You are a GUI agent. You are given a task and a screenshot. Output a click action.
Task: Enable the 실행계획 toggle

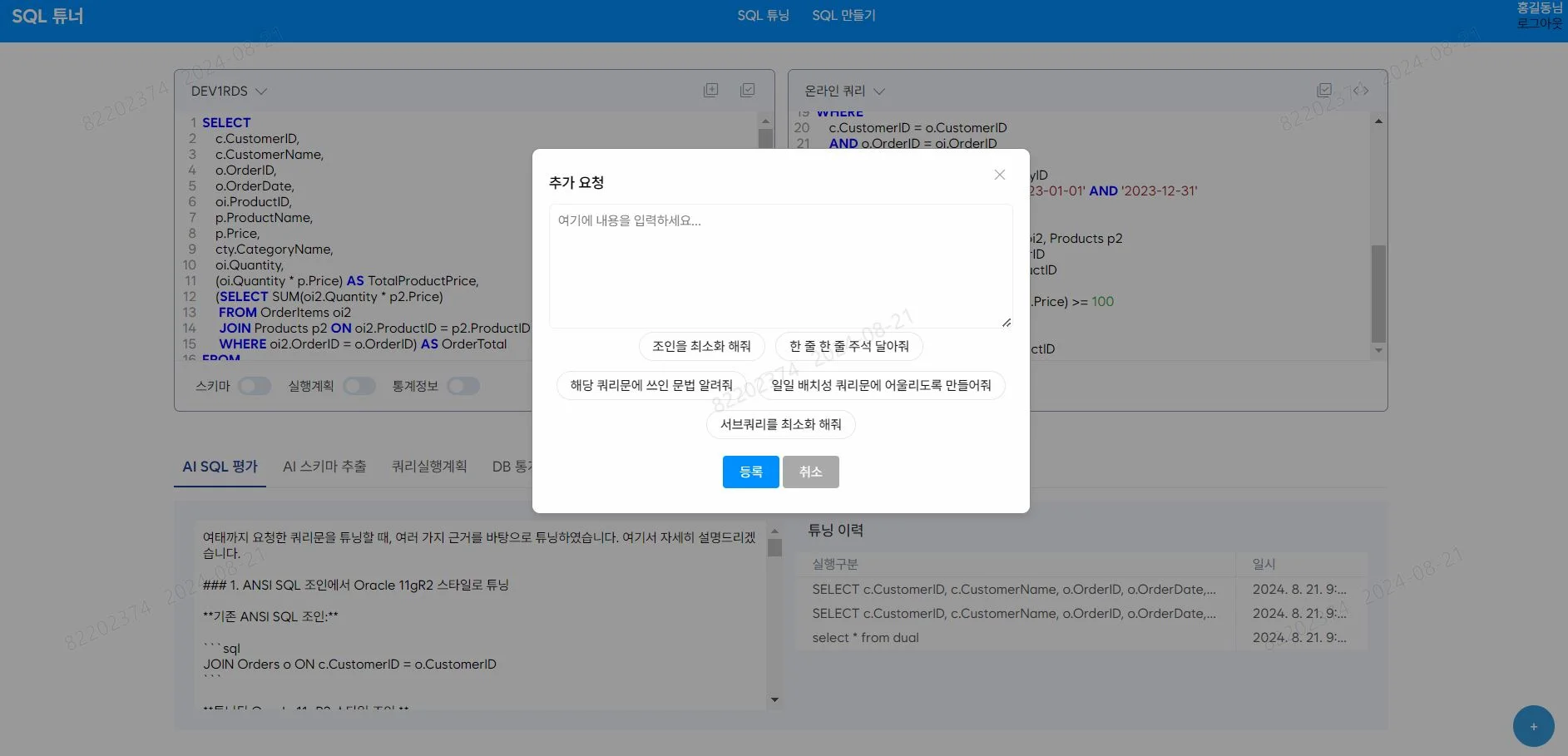(359, 386)
